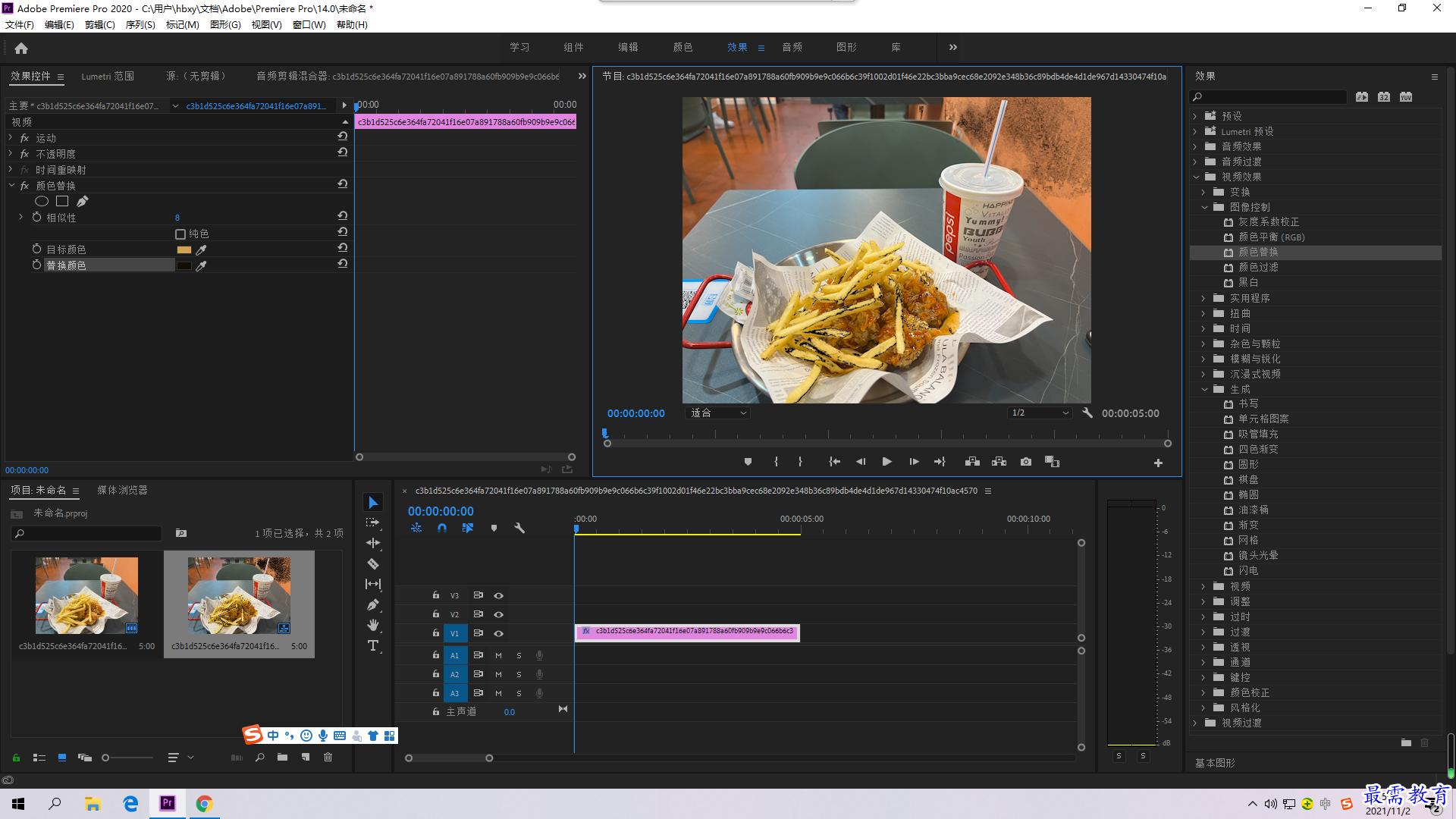Collapse the 生成 folder
This screenshot has height=819, width=1456.
point(1205,389)
